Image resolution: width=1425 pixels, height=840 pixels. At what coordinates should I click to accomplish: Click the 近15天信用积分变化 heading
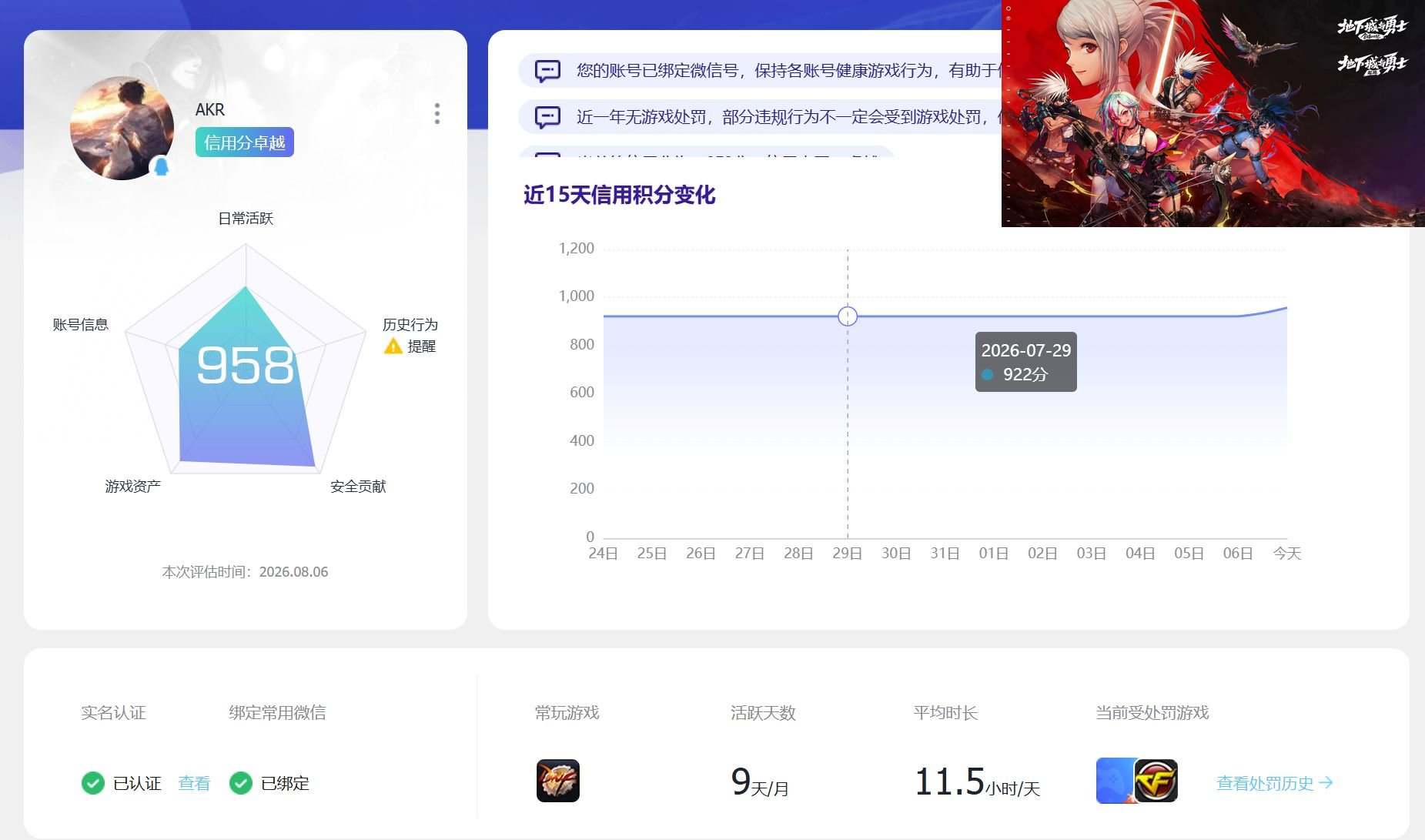[x=620, y=195]
